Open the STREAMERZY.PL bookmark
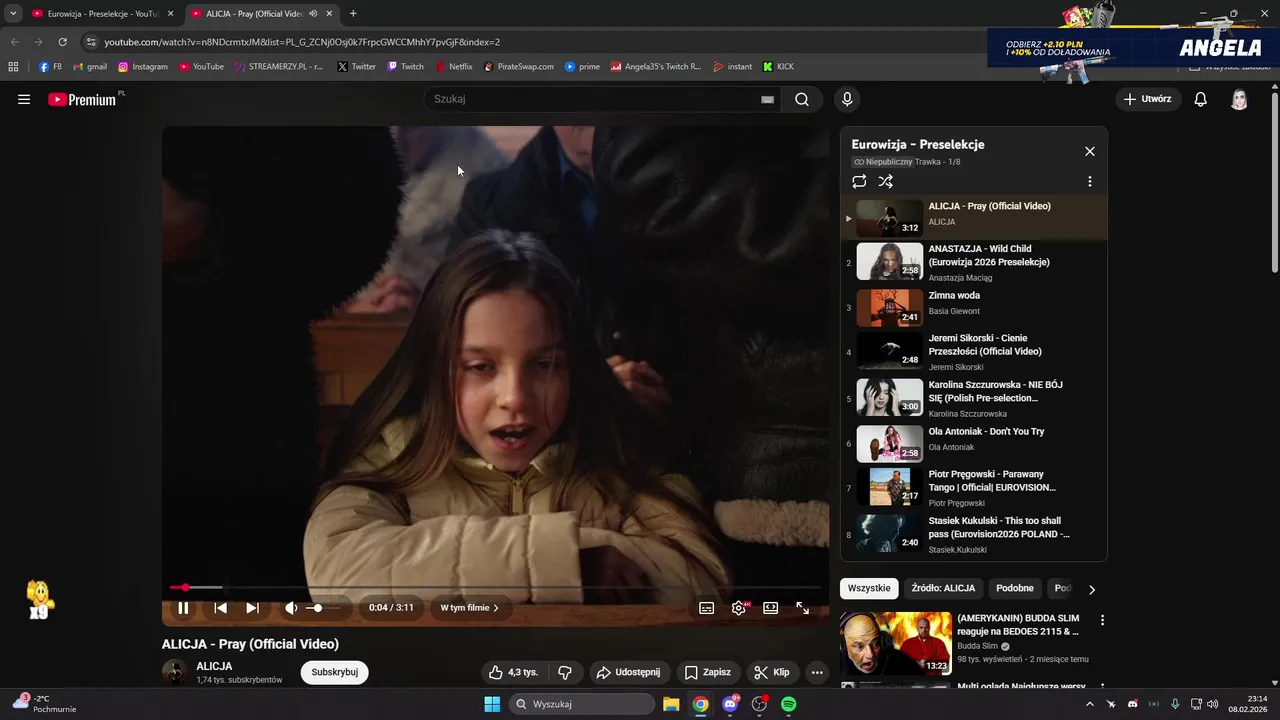This screenshot has height=720, width=1280. point(279,67)
